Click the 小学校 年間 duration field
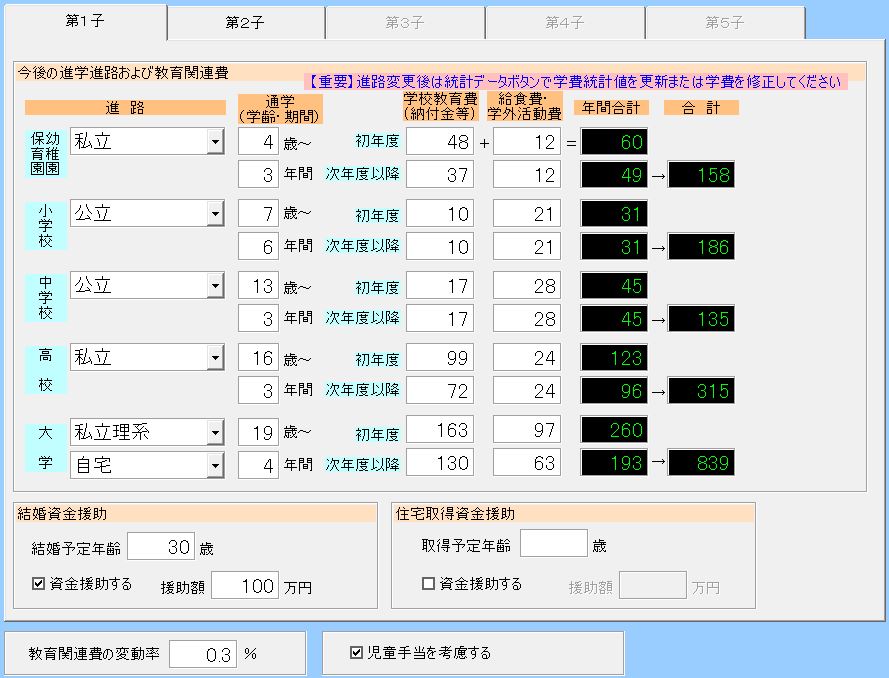Viewport: 889px width, 678px height. pos(258,246)
